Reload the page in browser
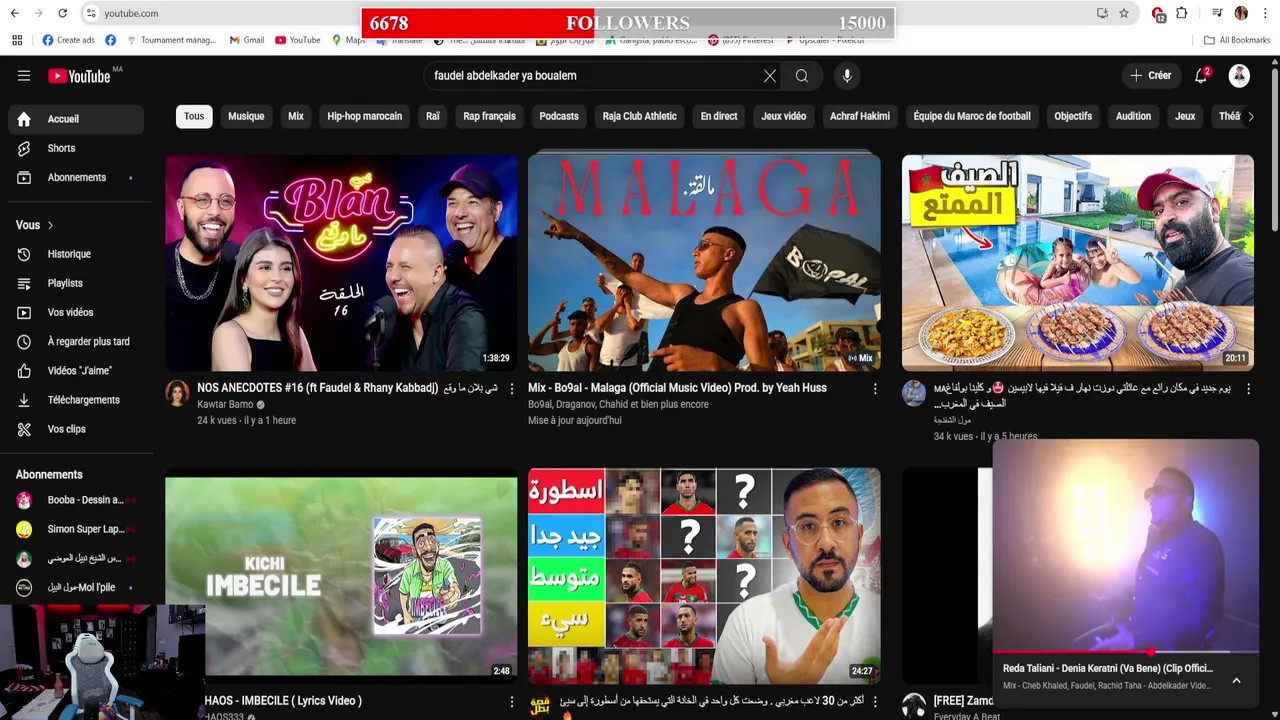Screen dimensions: 1280x720 click(62, 13)
